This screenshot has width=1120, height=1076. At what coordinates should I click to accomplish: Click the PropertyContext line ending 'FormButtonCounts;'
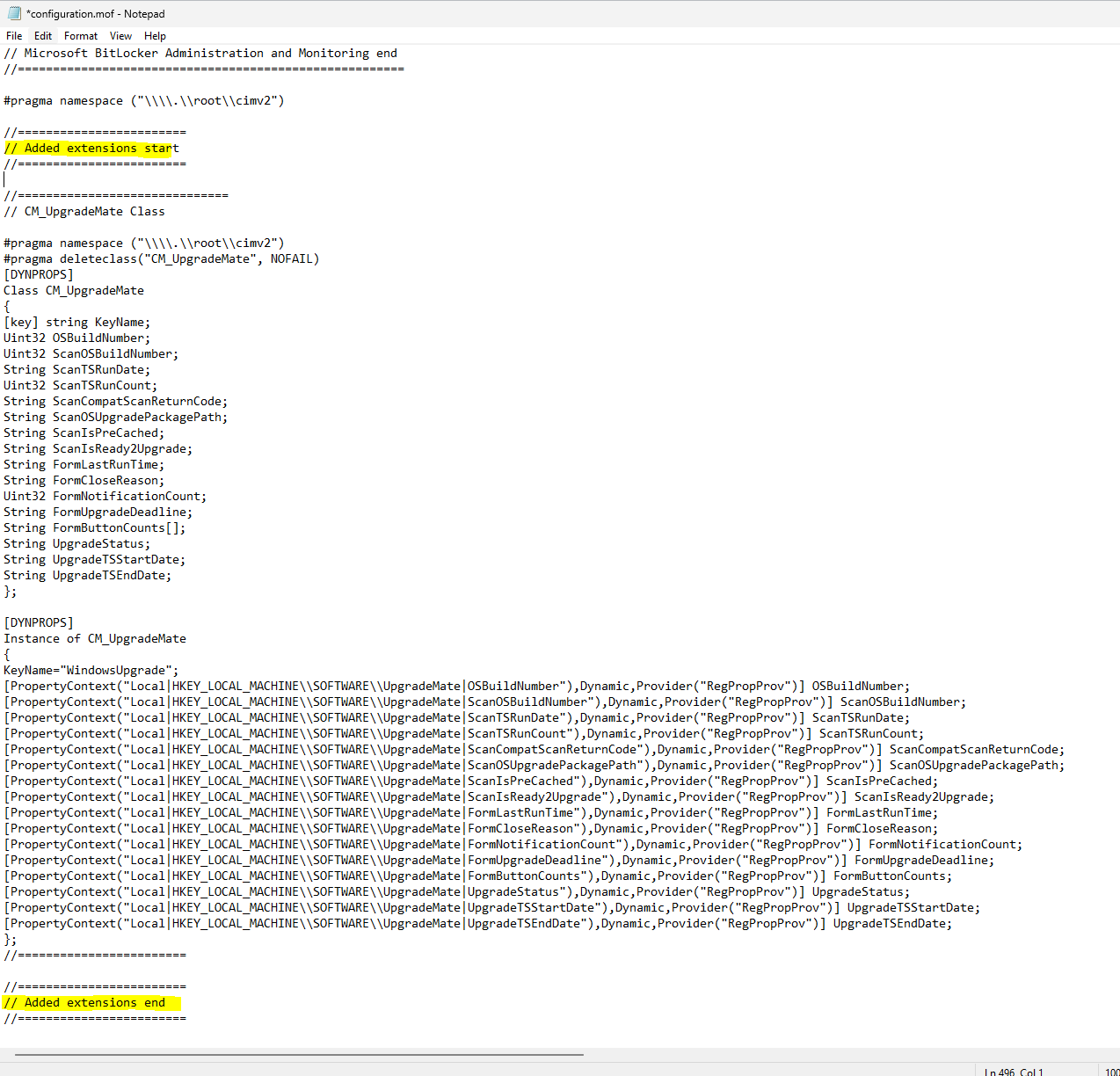point(478,876)
